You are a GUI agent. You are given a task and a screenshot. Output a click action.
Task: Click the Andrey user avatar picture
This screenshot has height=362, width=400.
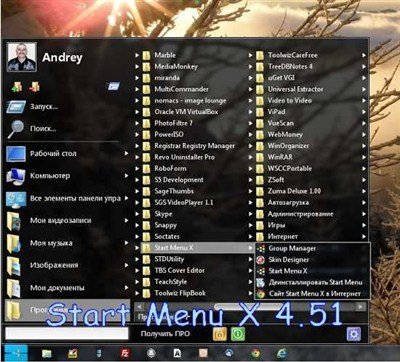(22, 57)
